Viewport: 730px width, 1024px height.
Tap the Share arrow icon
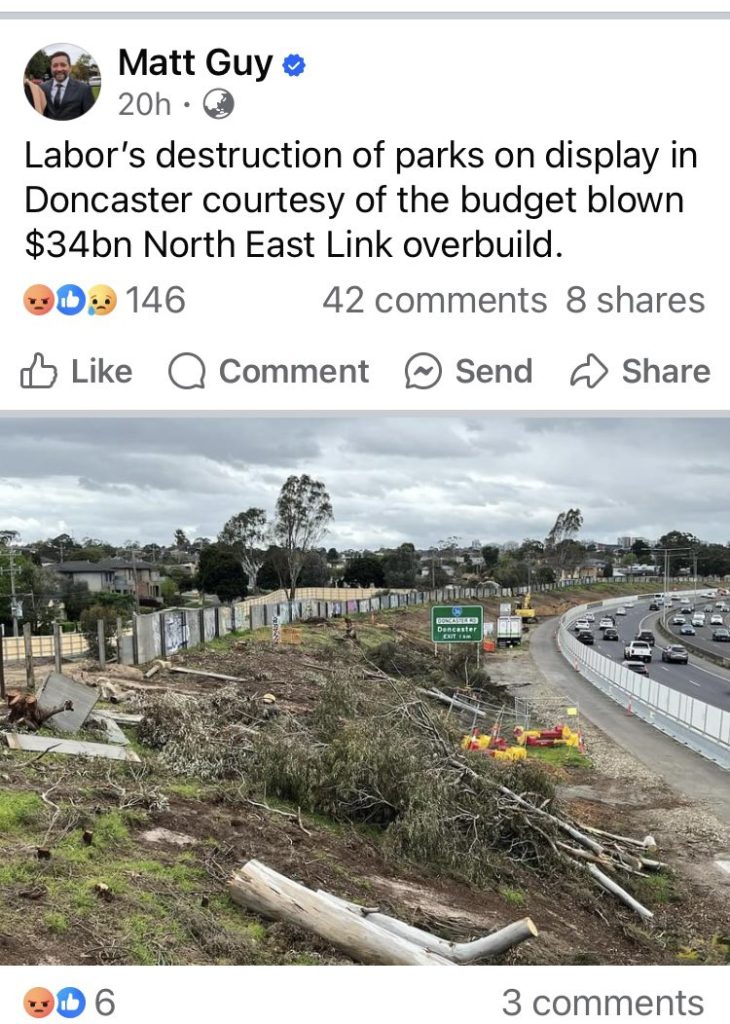pos(589,372)
